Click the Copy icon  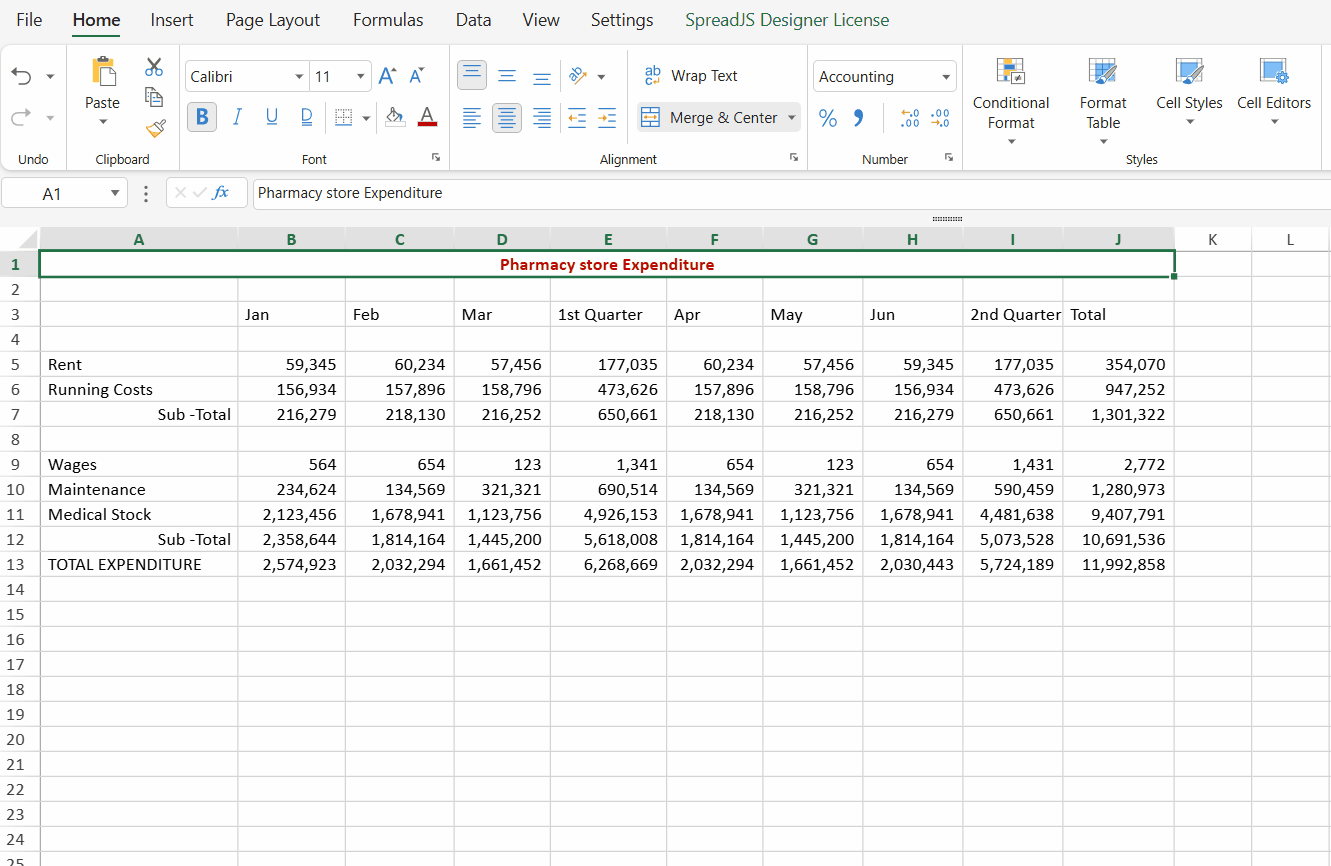point(154,97)
